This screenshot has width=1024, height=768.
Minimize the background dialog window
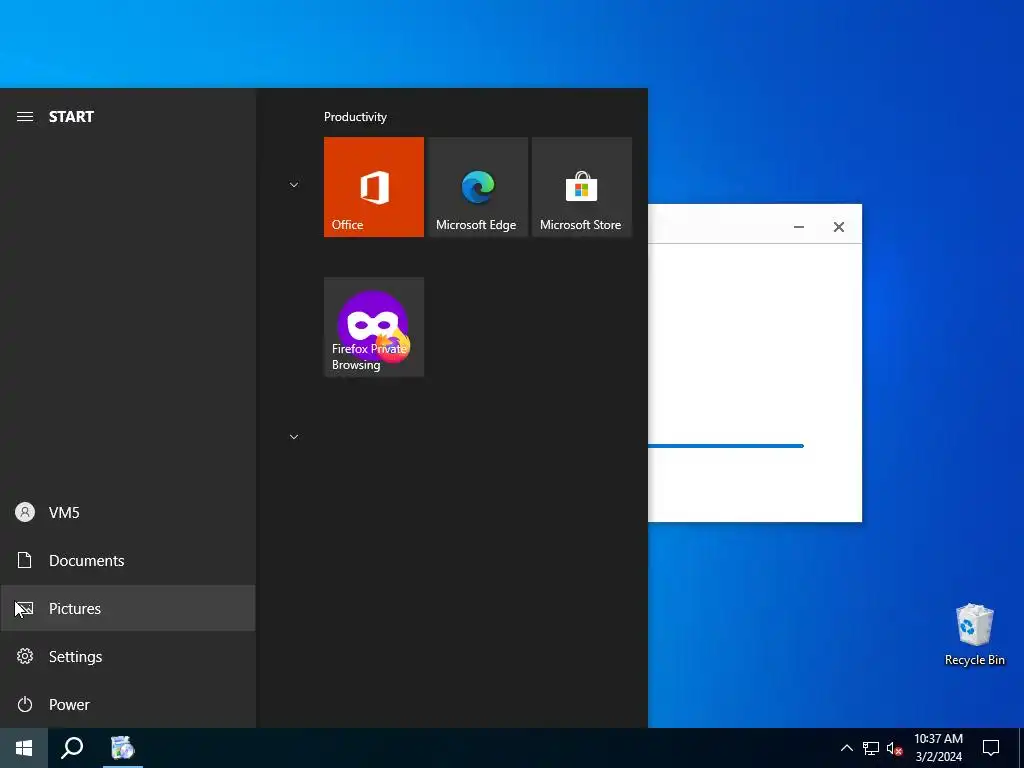(799, 227)
